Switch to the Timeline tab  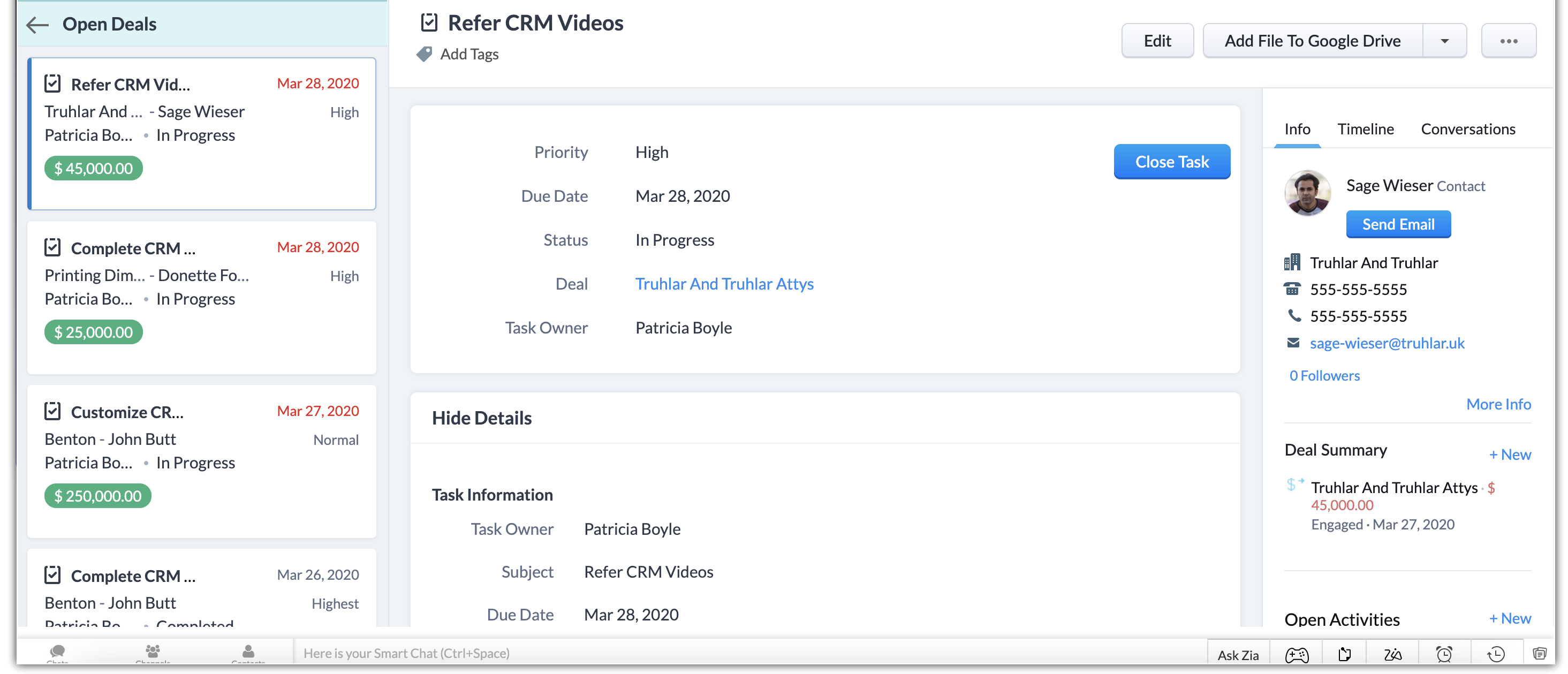click(1365, 129)
